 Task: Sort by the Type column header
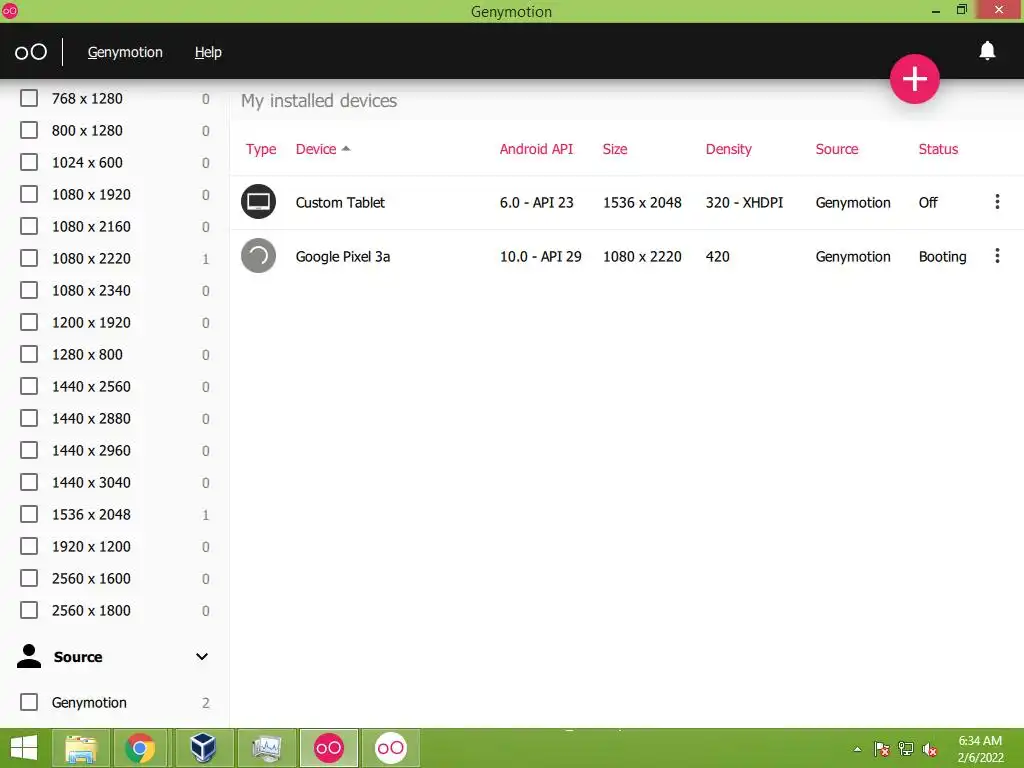tap(261, 149)
